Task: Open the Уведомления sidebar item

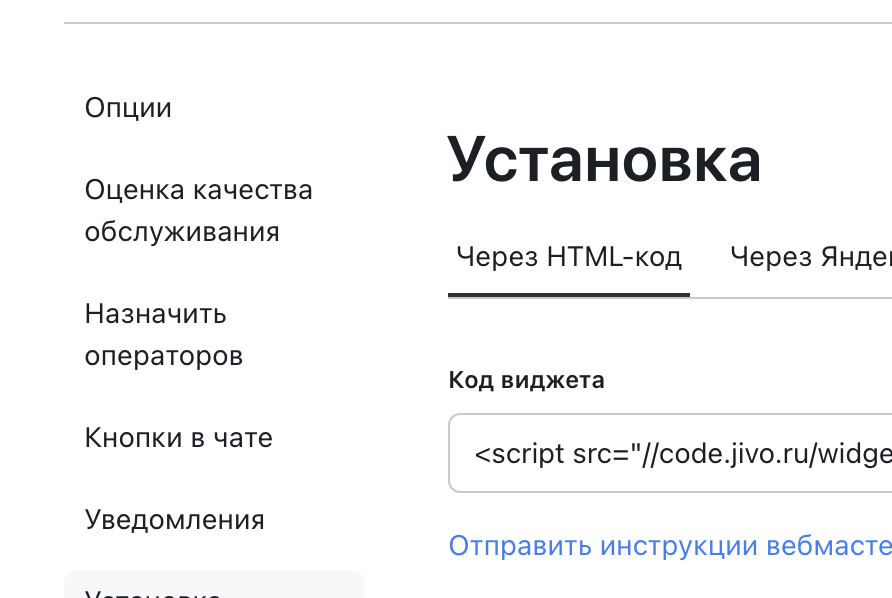Action: click(174, 520)
